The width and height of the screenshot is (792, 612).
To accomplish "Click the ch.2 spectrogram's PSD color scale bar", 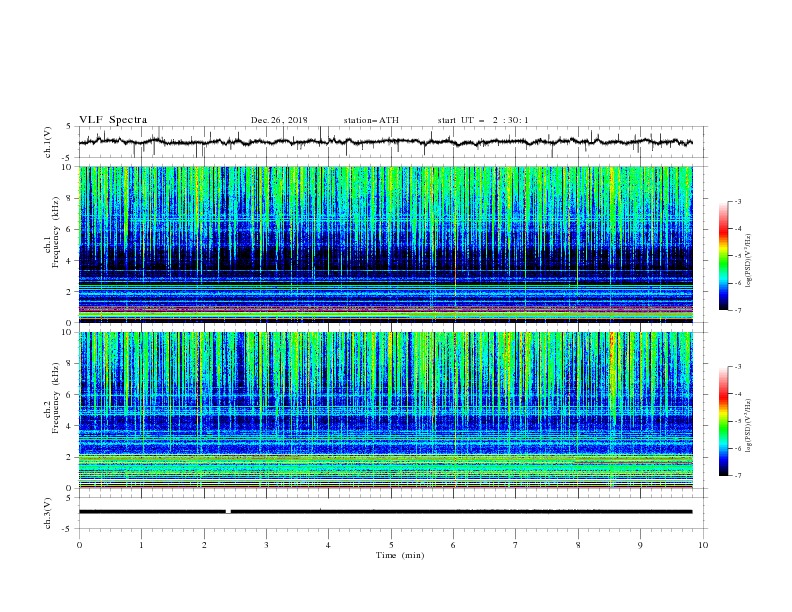I will (x=723, y=421).
